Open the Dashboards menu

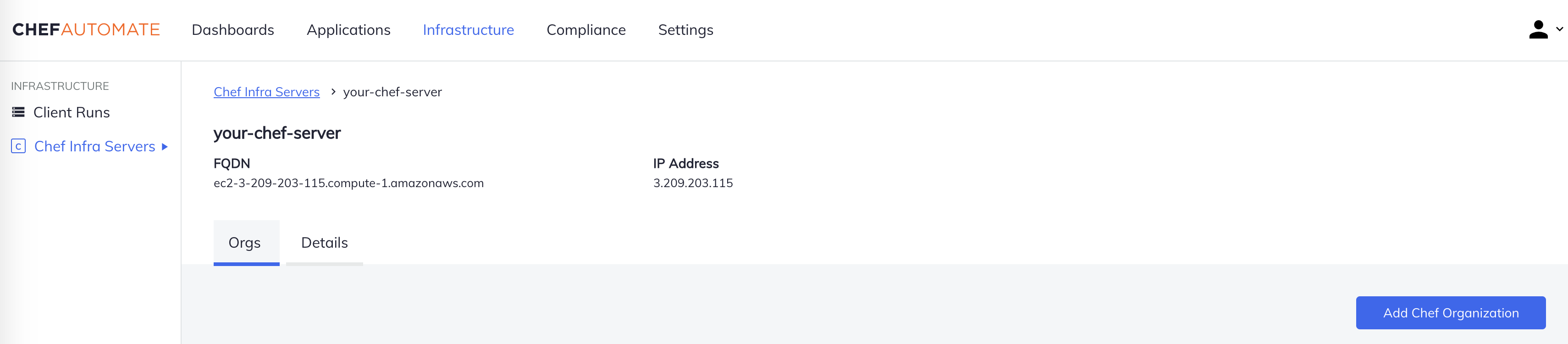[232, 30]
